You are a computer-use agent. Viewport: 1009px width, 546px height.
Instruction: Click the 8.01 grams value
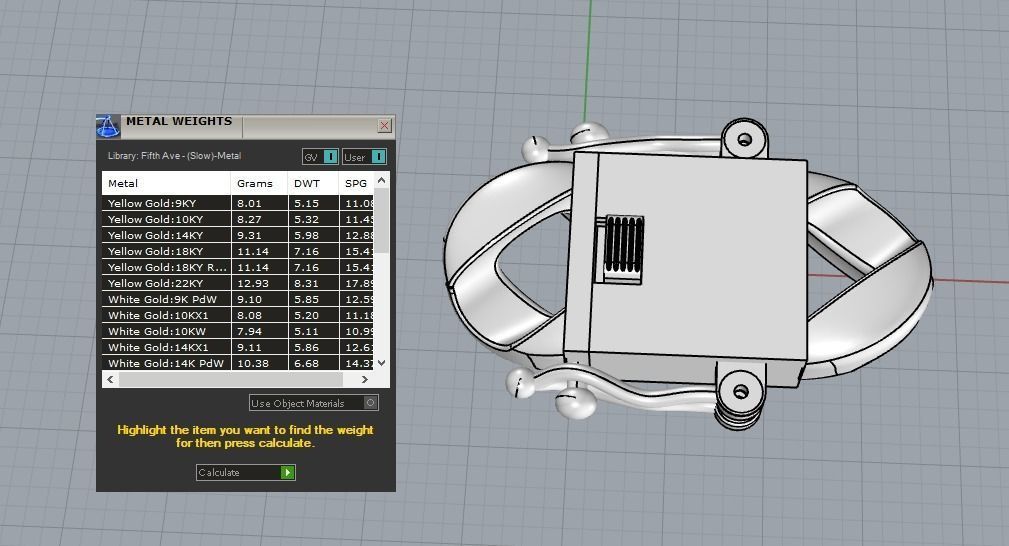250,203
